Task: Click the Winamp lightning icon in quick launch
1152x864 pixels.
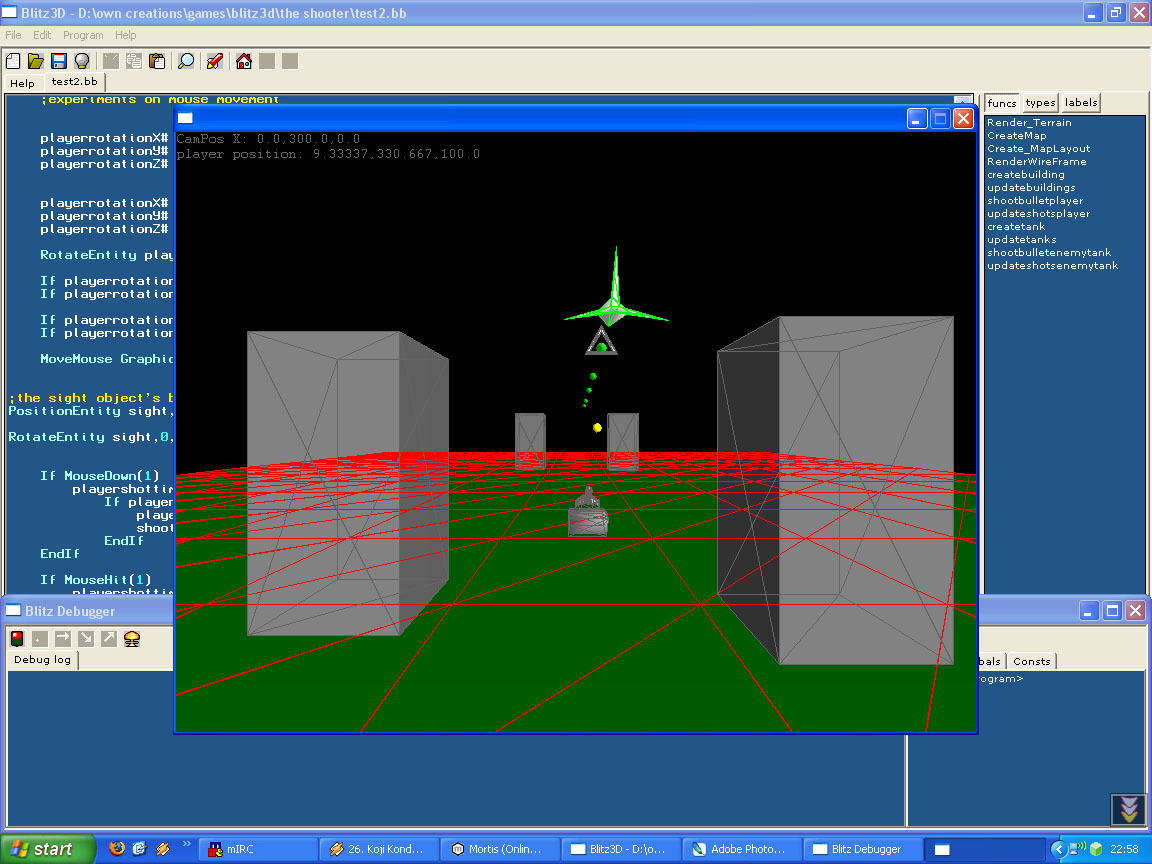Action: 162,849
